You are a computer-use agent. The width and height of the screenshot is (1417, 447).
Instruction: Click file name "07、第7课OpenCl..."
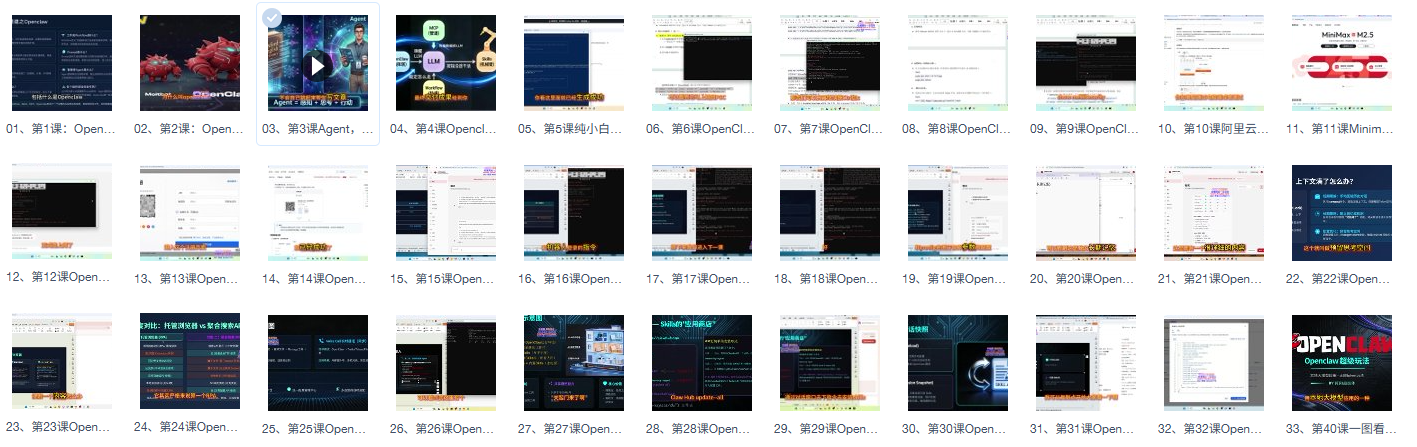click(x=830, y=129)
